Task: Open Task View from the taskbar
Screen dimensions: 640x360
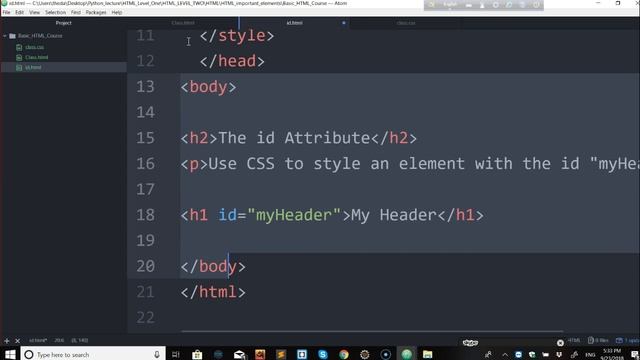Action: (x=176, y=355)
